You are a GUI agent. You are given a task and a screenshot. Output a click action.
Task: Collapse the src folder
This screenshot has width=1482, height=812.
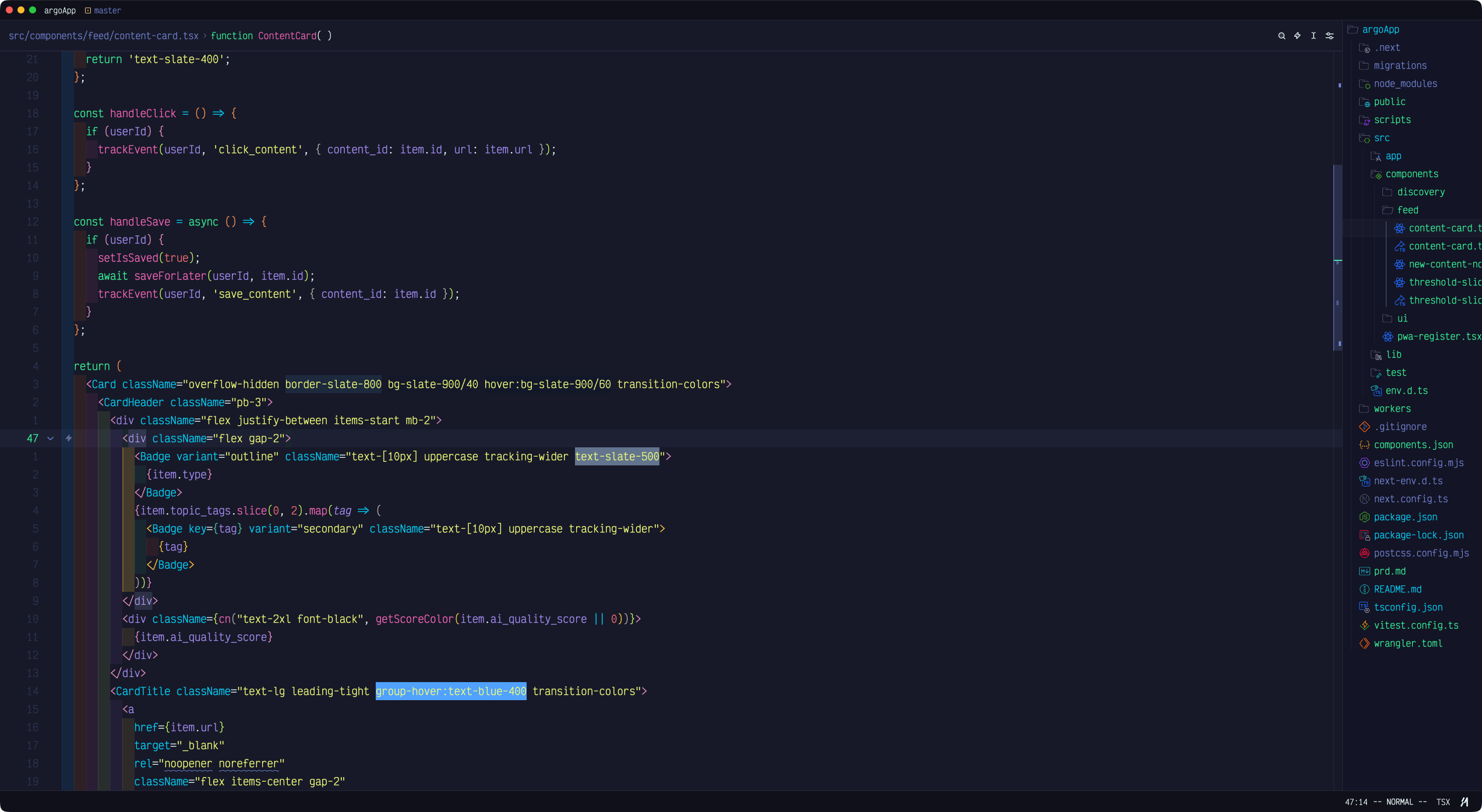point(1374,138)
